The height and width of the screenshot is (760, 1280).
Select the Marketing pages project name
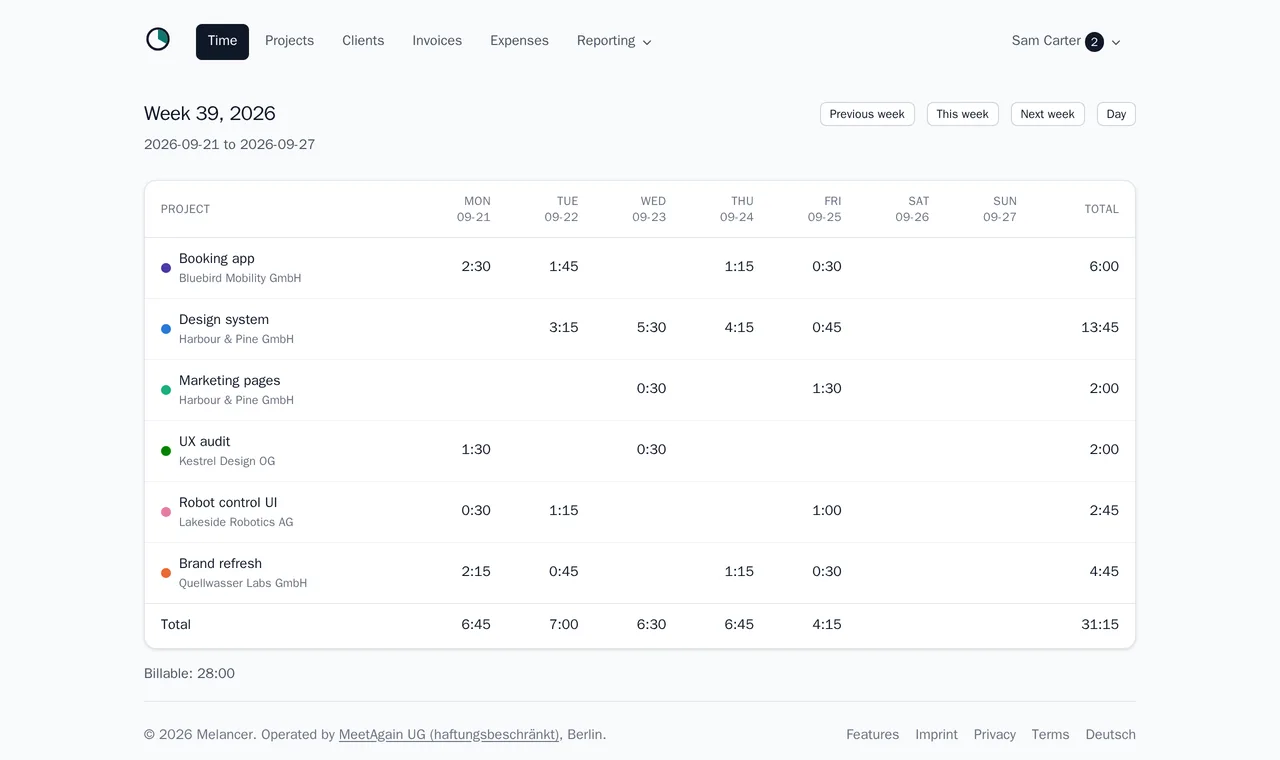point(229,381)
